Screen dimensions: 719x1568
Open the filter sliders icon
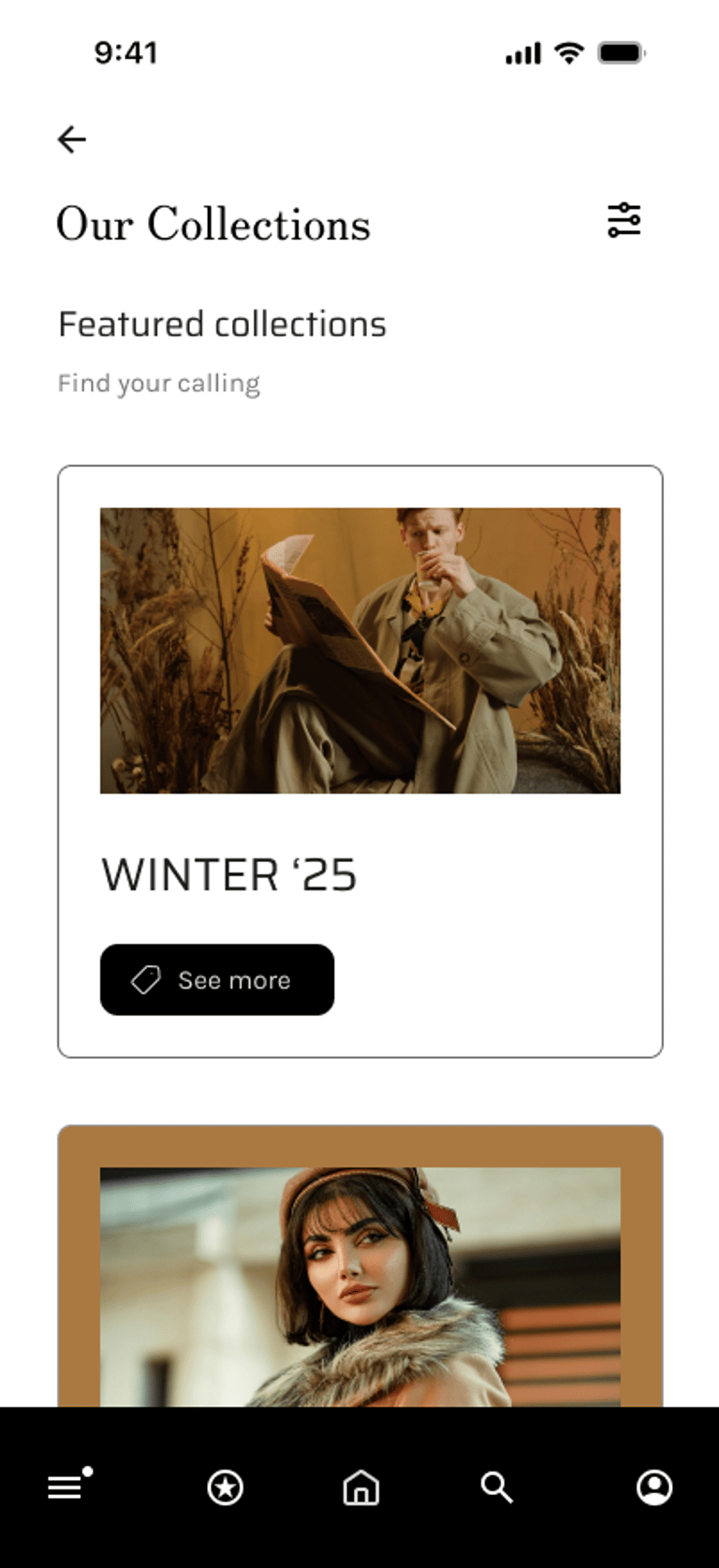(x=624, y=220)
